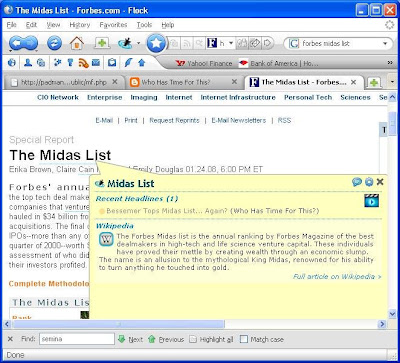Open the address bar history dropdown
Image resolution: width=400 pixels, height=363 pixels.
[231, 44]
